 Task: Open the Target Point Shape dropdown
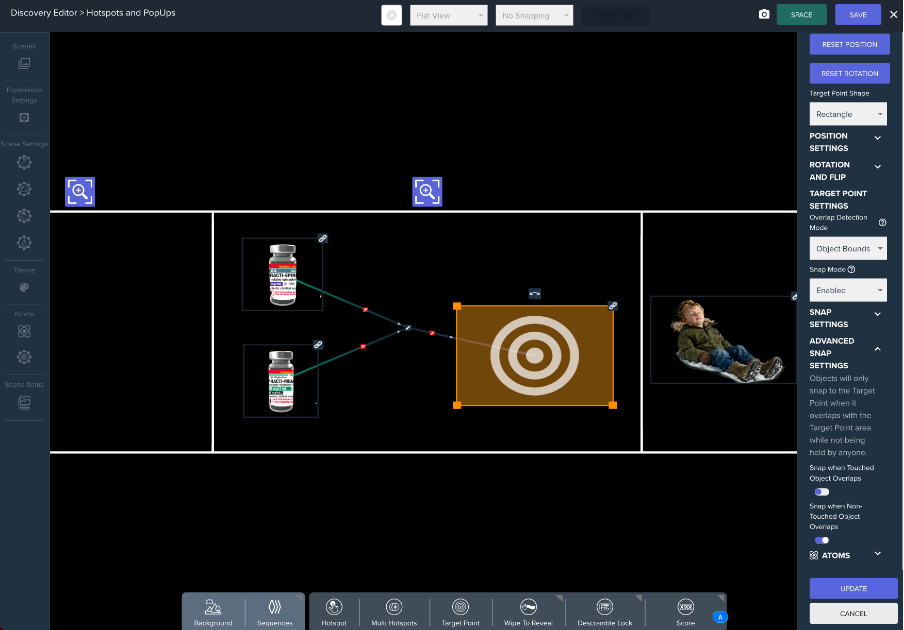[x=848, y=114]
